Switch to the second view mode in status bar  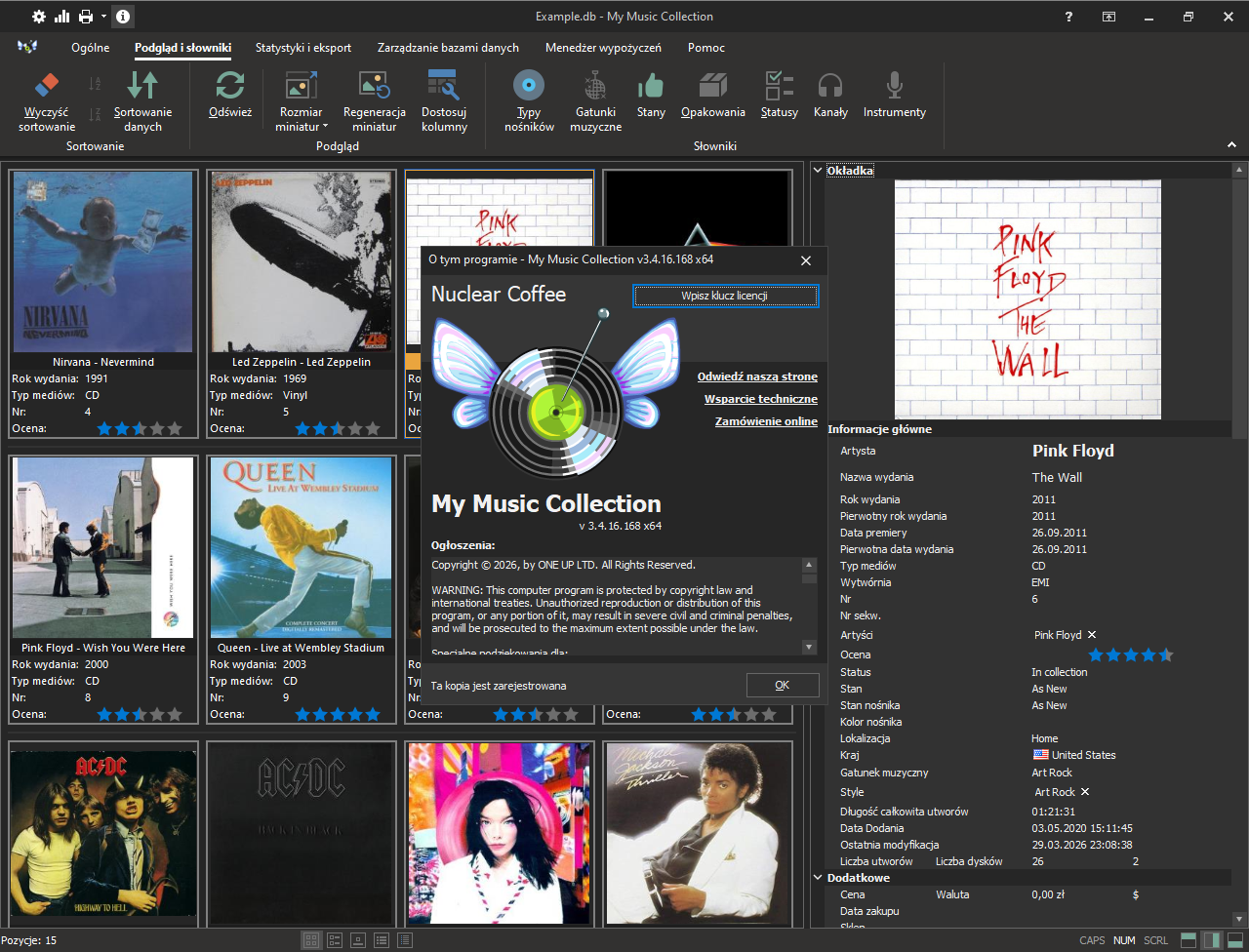[335, 940]
